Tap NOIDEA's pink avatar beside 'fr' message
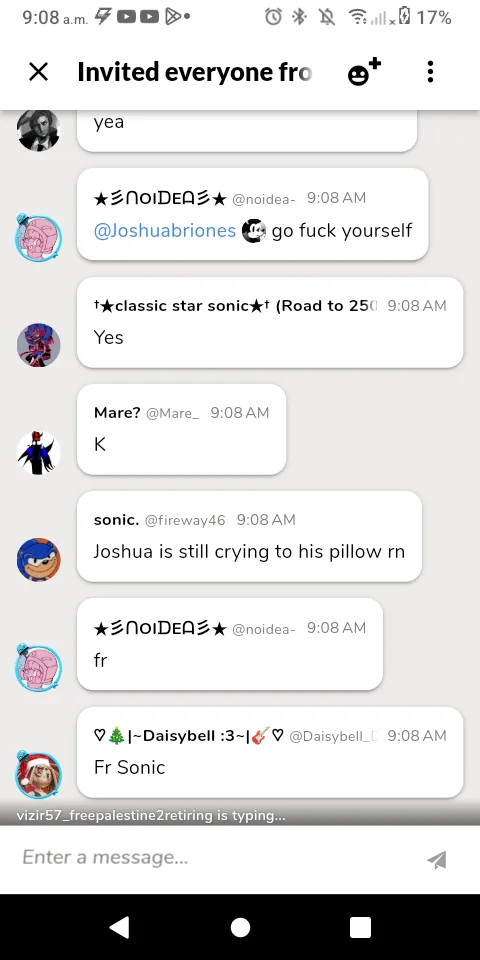 coord(39,667)
